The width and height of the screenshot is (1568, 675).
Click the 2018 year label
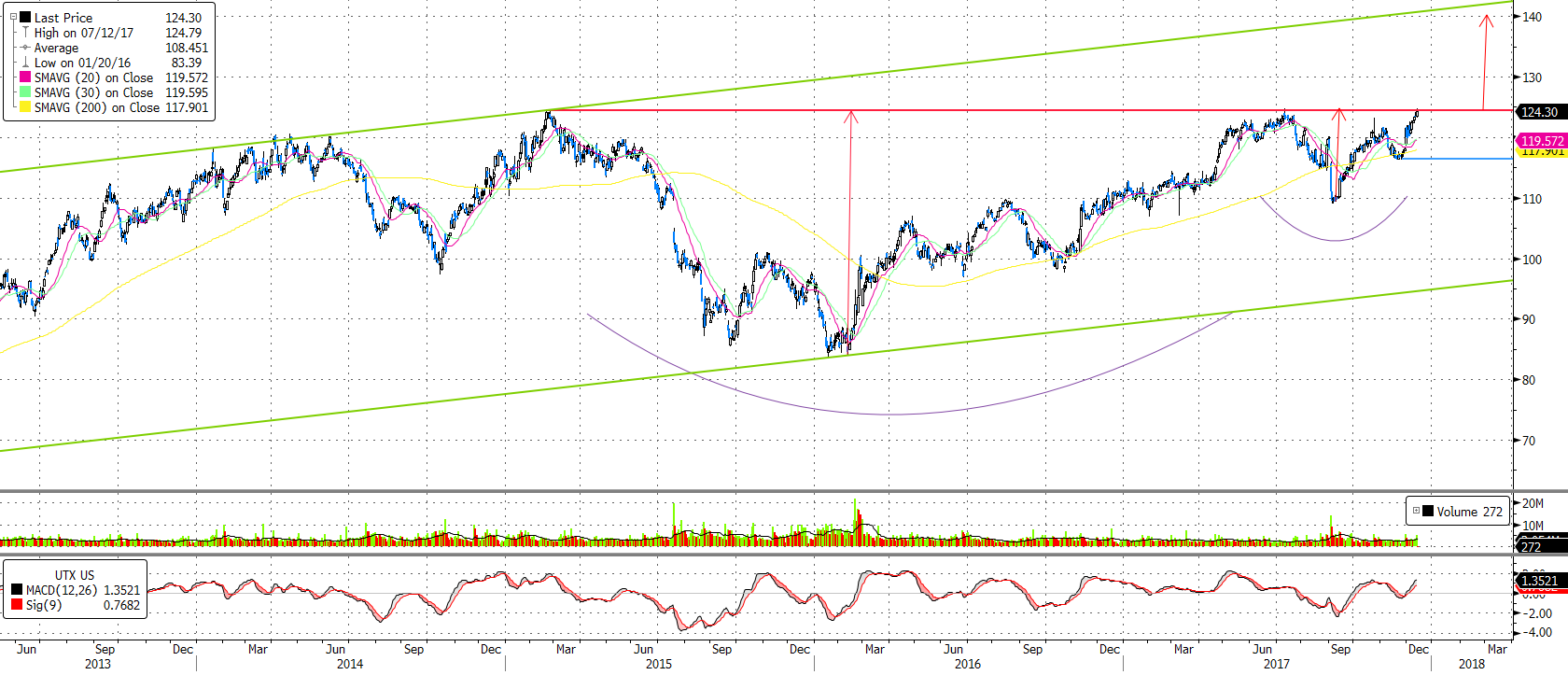pos(1472,664)
